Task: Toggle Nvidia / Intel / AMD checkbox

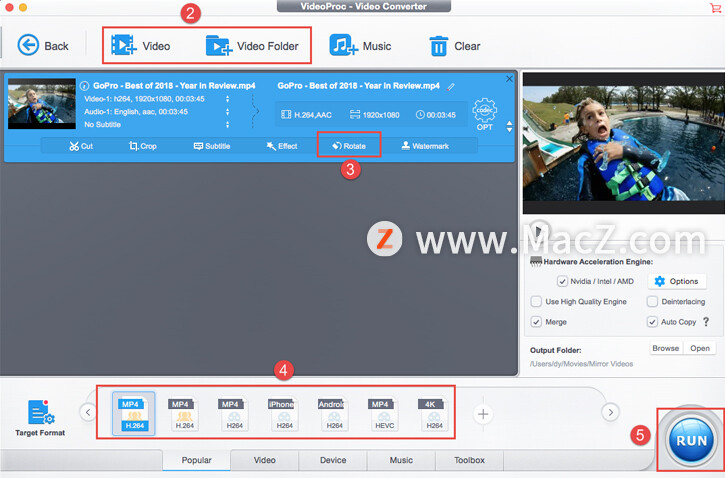Action: coord(562,281)
